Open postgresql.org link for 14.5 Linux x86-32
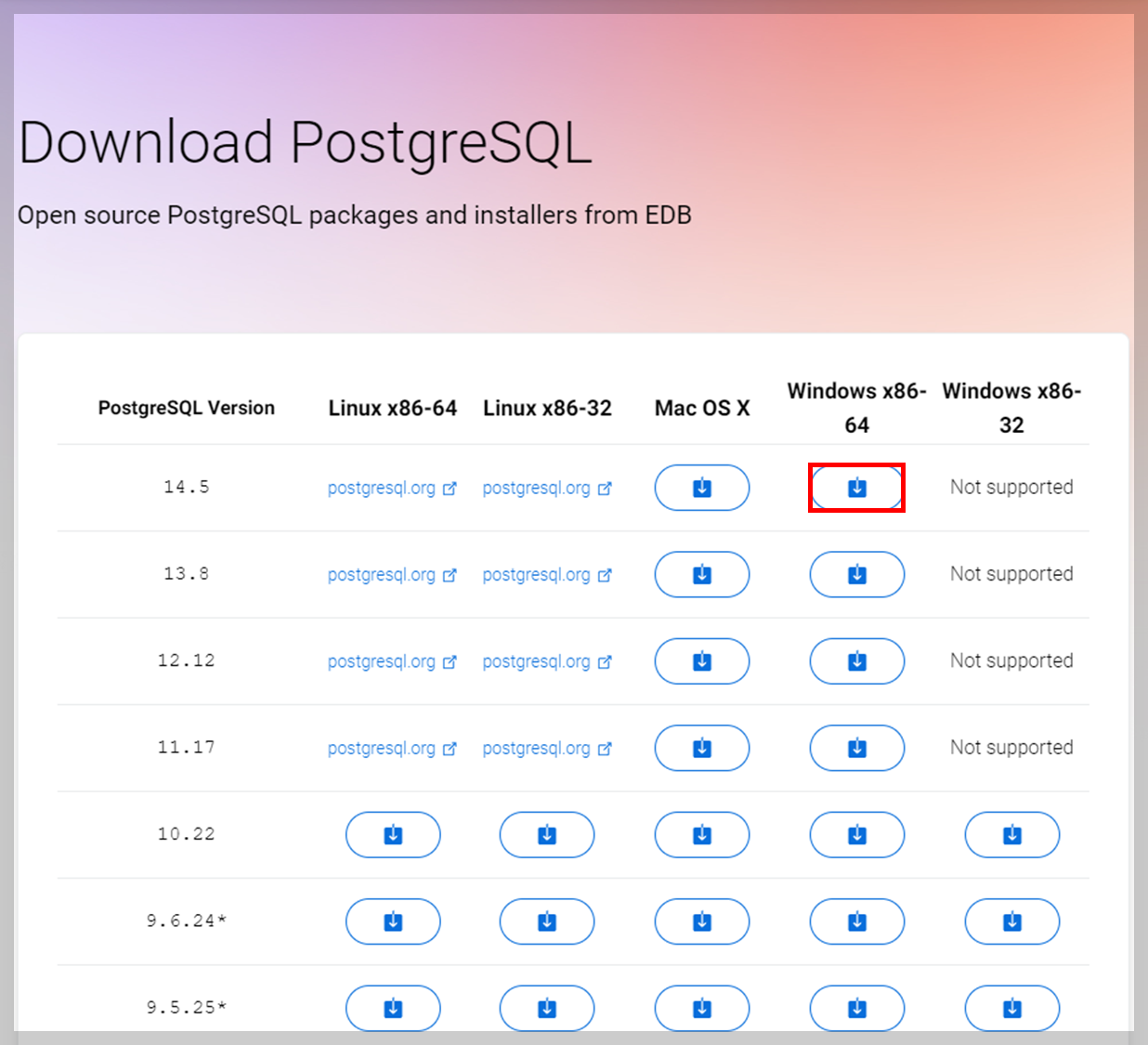1148x1045 pixels. coord(547,488)
